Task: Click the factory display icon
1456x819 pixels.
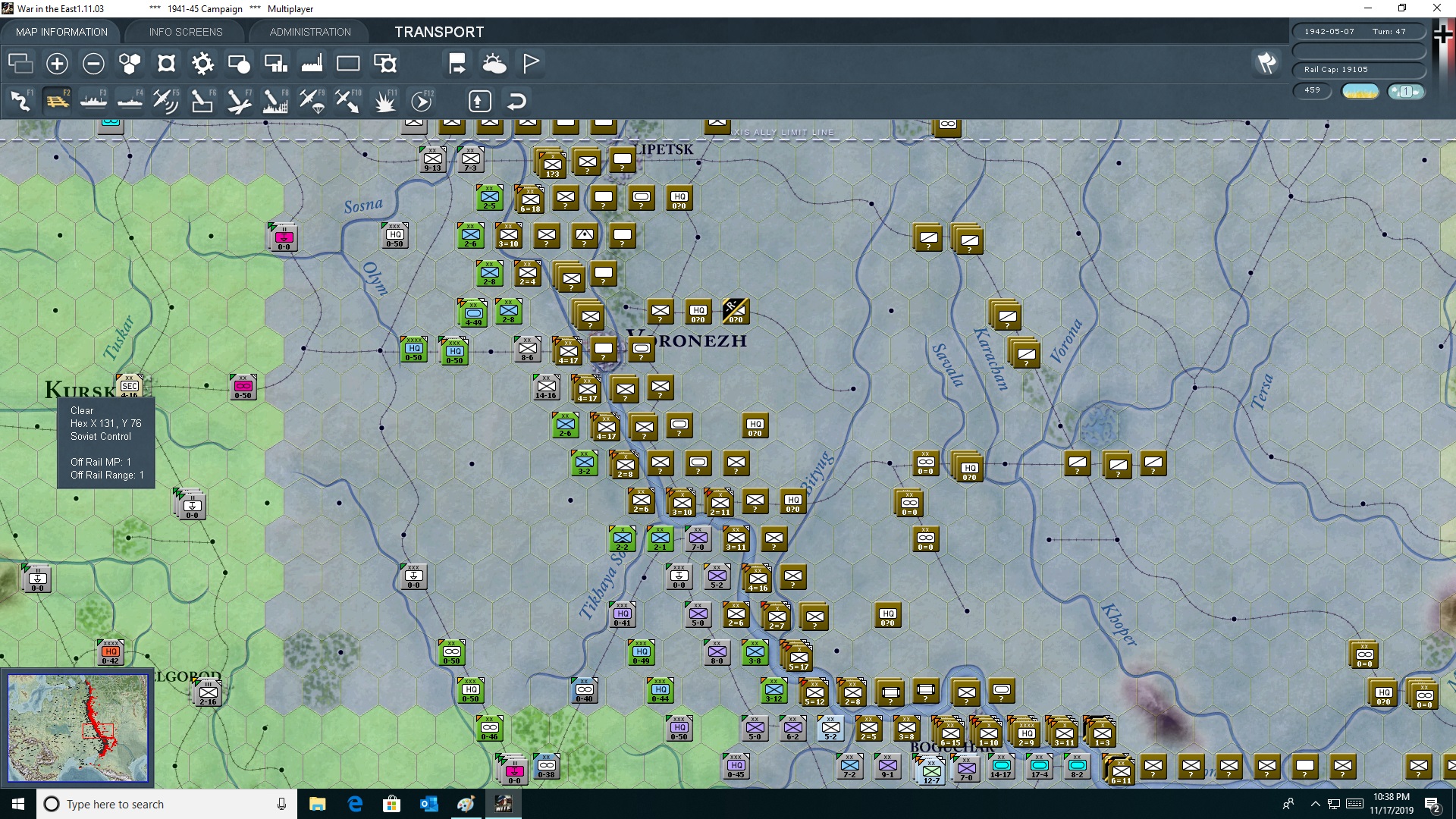Action: click(312, 64)
